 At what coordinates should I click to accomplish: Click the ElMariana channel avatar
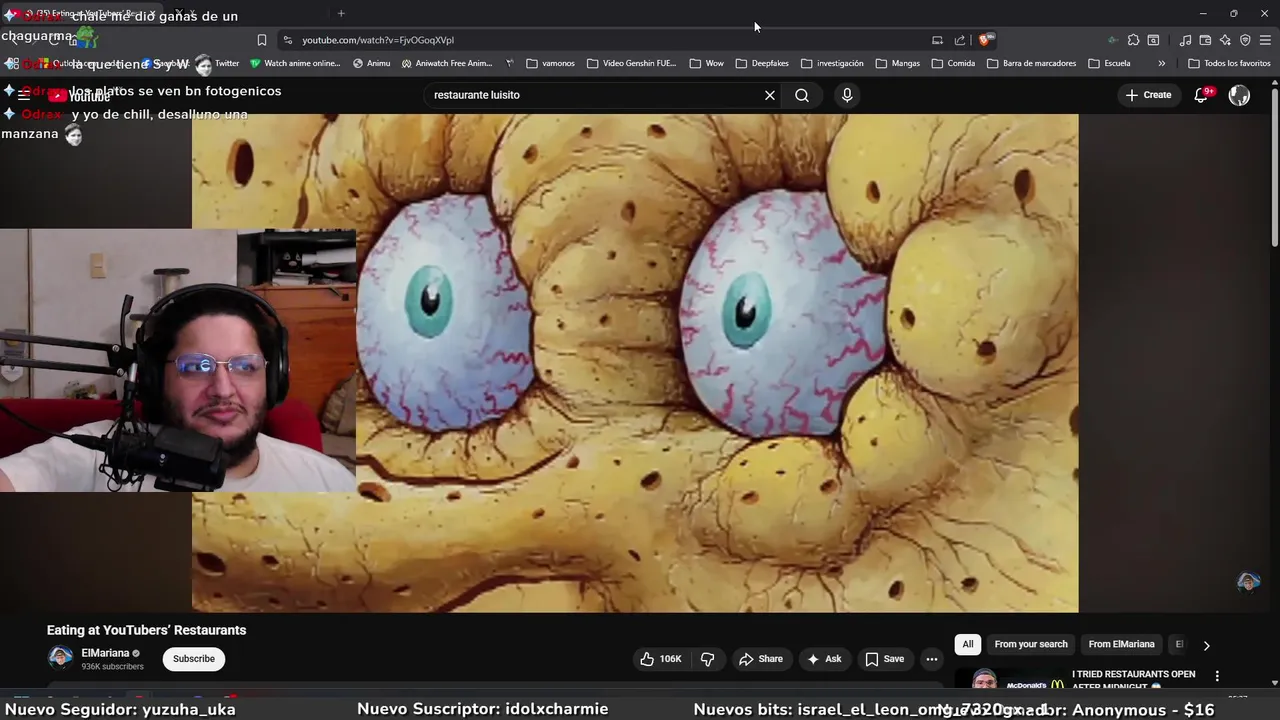(x=61, y=658)
